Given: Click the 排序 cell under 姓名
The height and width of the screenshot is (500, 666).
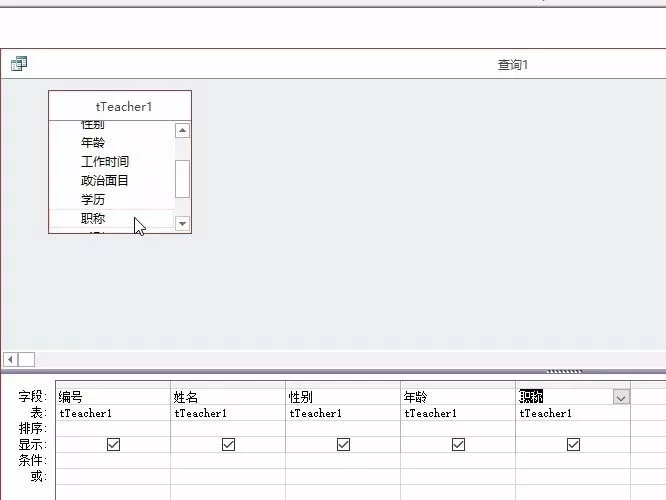Looking at the screenshot, I should (228, 429).
